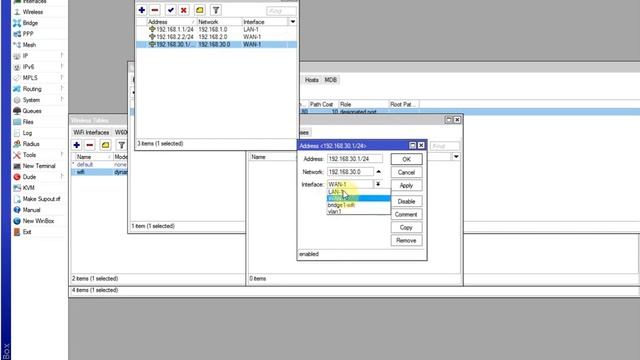The height and width of the screenshot is (360, 640).
Task: Click the Path Cost column header
Action: coord(322,104)
